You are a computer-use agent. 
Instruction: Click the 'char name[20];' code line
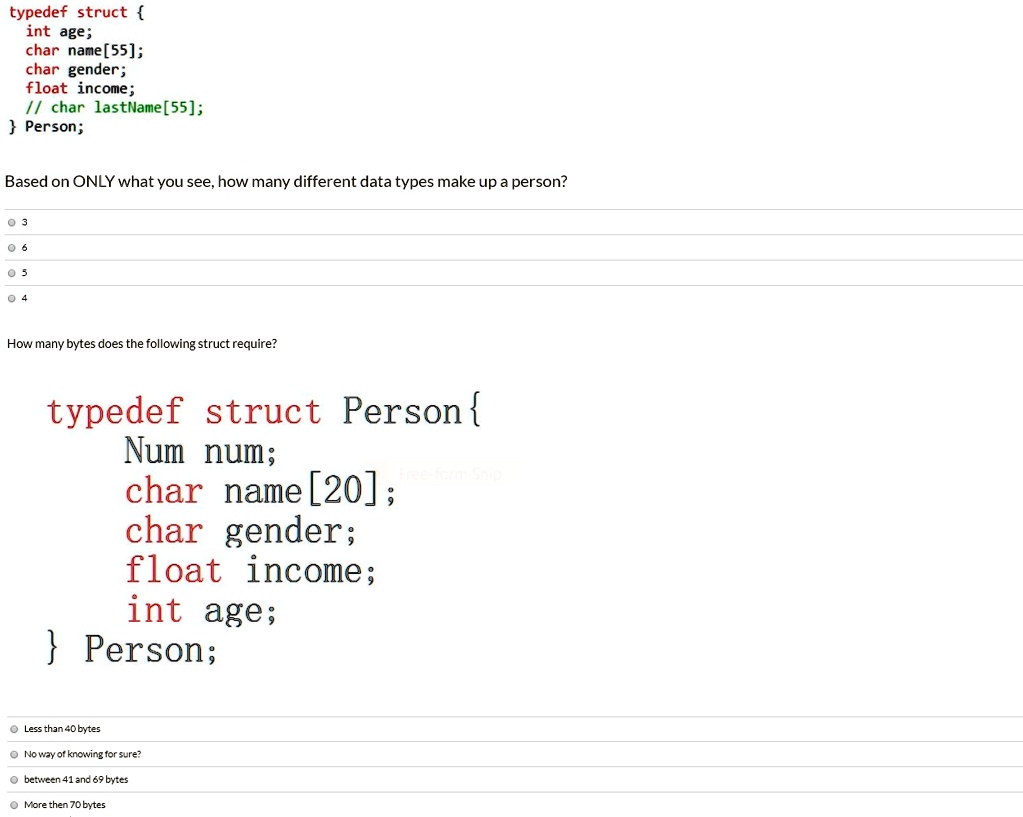click(x=260, y=492)
